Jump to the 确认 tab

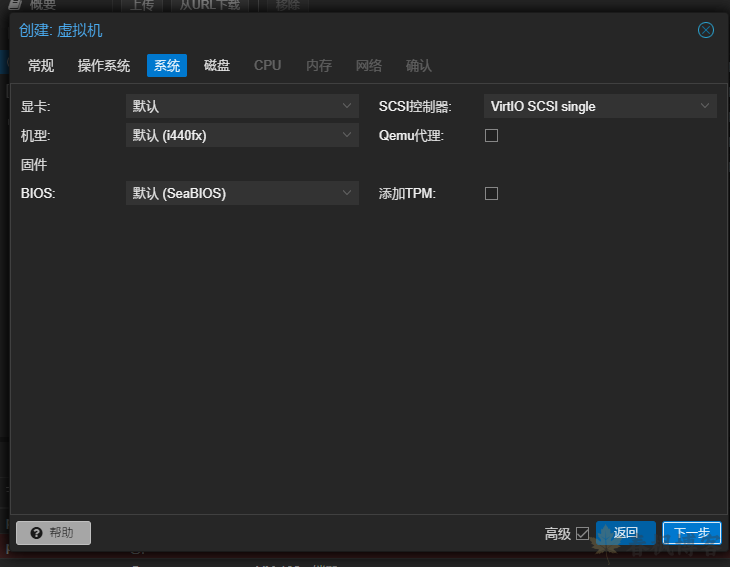[419, 66]
